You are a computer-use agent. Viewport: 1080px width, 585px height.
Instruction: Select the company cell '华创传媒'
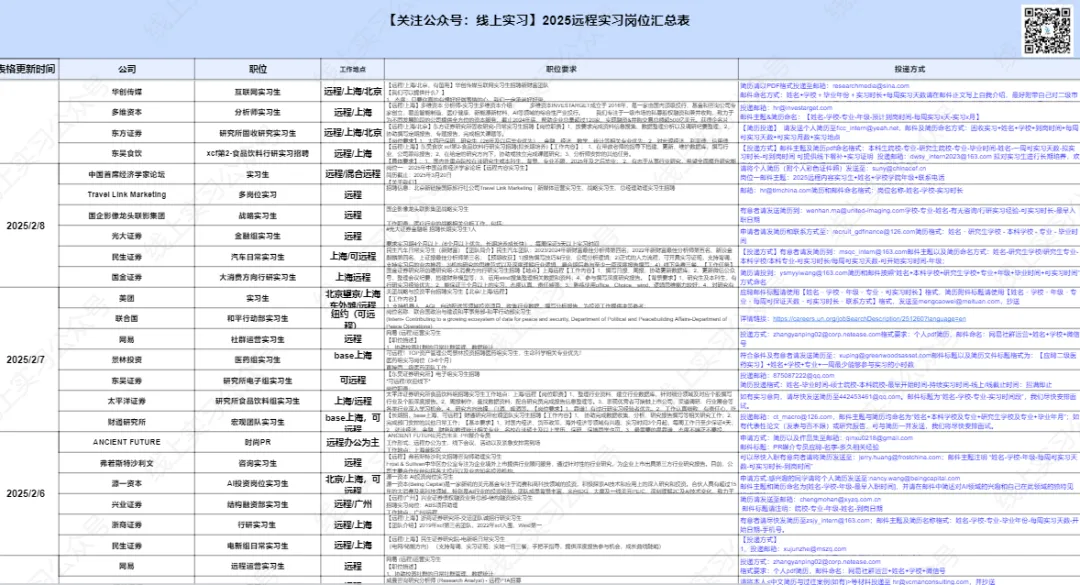point(127,92)
